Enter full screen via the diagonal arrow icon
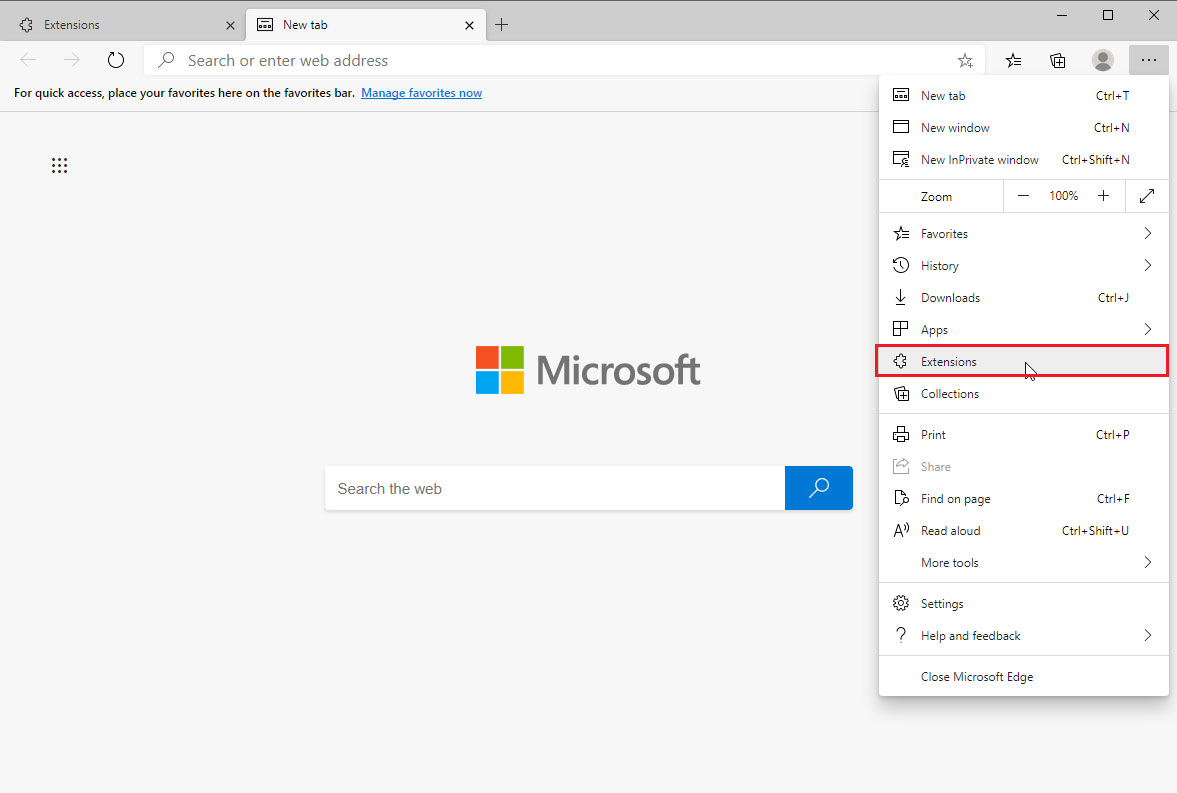Image resolution: width=1177 pixels, height=793 pixels. pyautogui.click(x=1147, y=196)
